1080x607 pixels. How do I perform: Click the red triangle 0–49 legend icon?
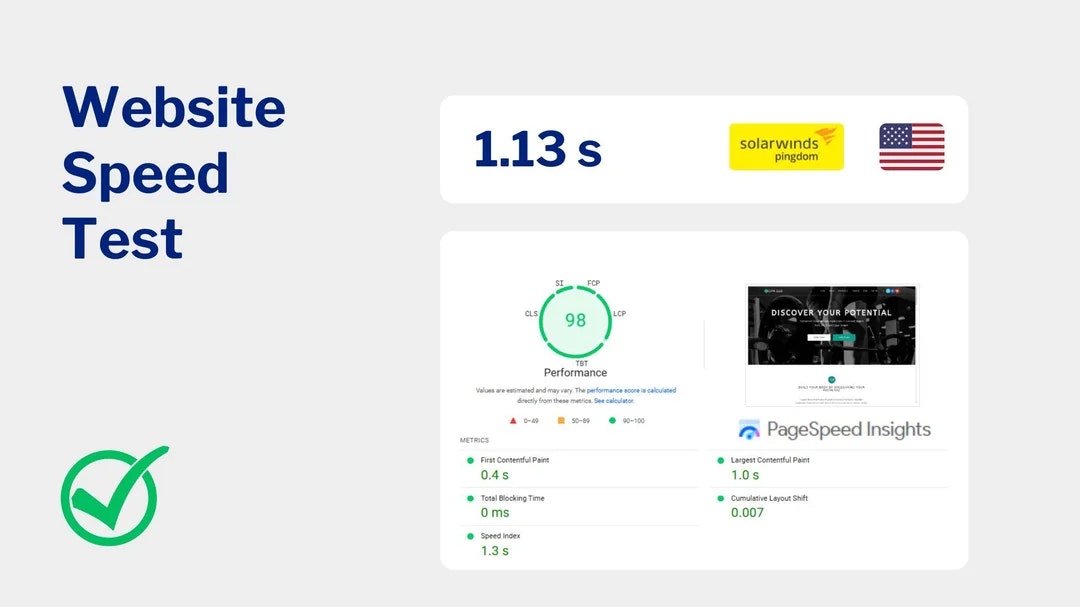coord(512,420)
